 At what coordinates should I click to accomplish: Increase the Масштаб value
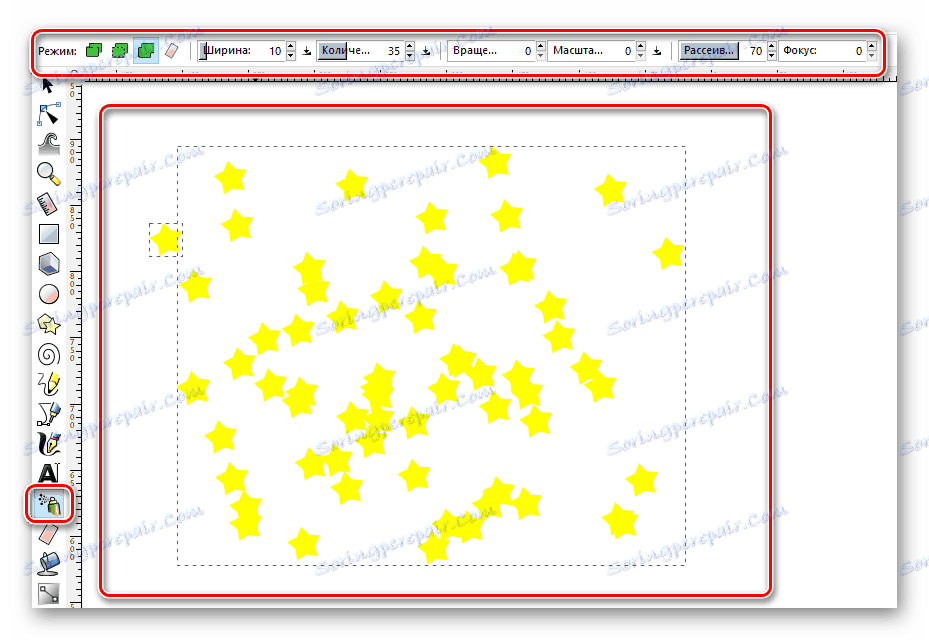click(x=640, y=46)
